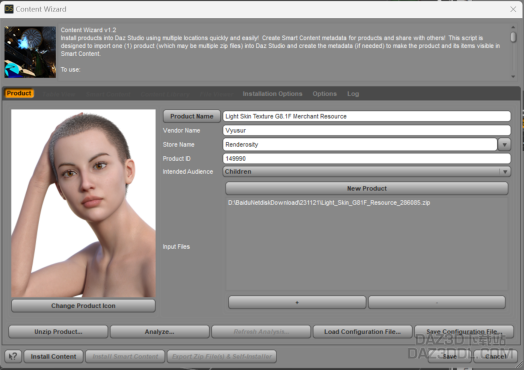
Task: Go to the Options tab
Action: click(x=324, y=94)
